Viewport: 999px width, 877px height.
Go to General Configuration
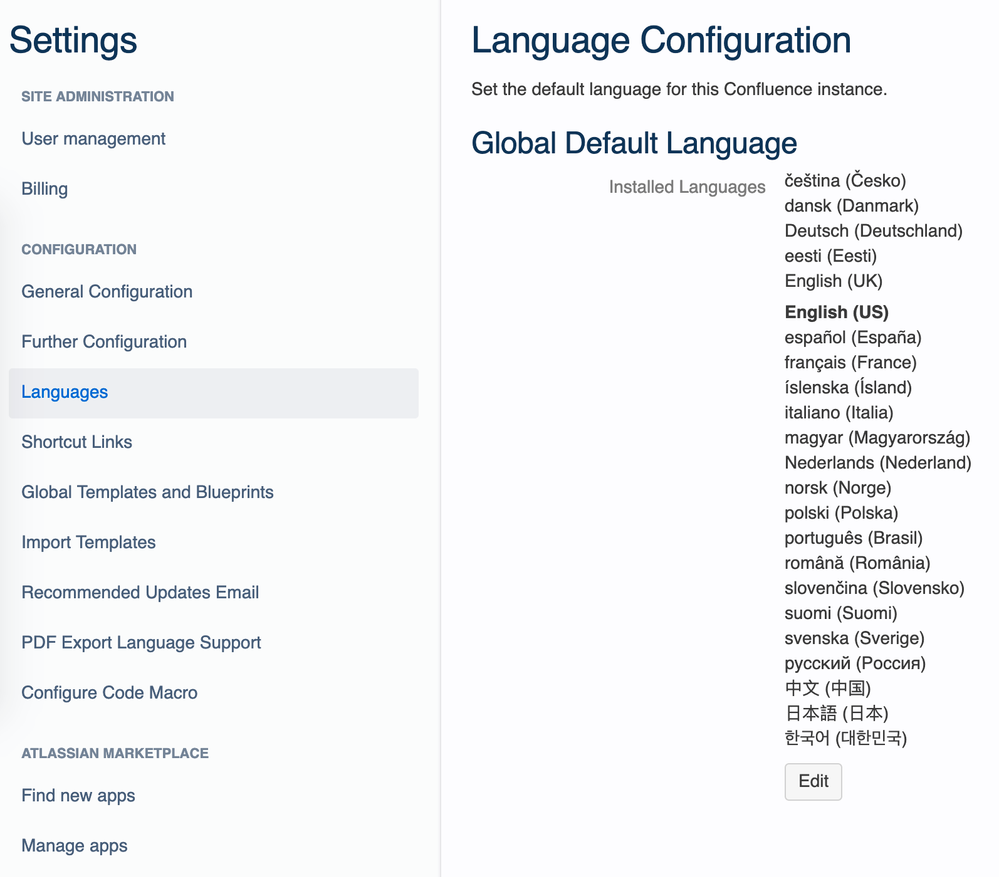tap(107, 292)
